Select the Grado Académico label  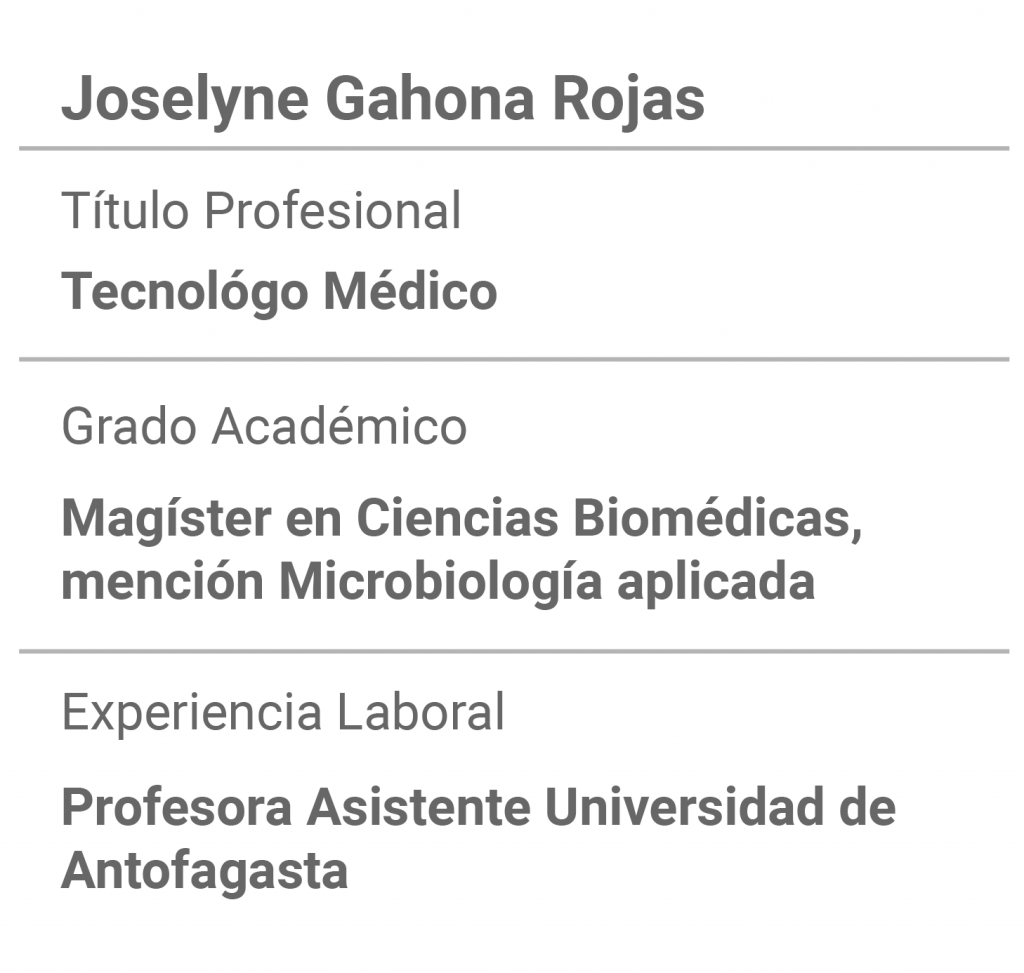coord(264,426)
